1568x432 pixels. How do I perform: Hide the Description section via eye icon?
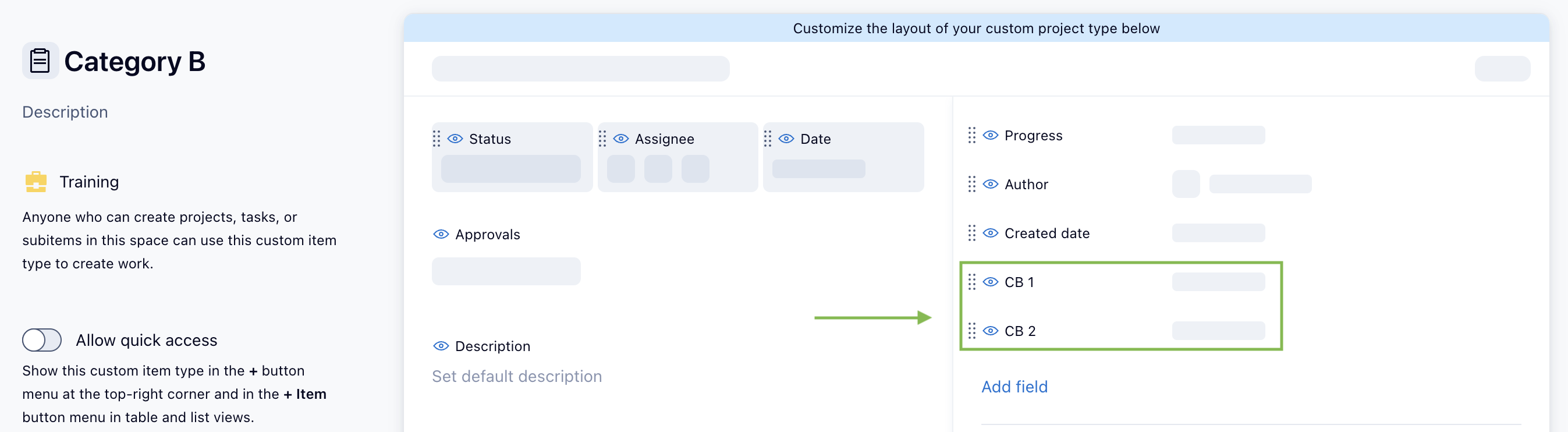click(x=441, y=346)
